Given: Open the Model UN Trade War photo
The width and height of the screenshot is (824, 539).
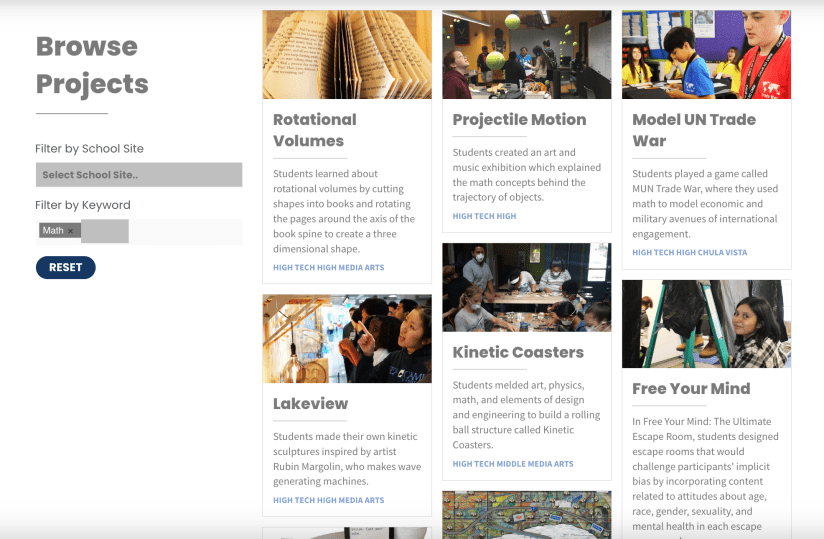Looking at the screenshot, I should tap(706, 55).
